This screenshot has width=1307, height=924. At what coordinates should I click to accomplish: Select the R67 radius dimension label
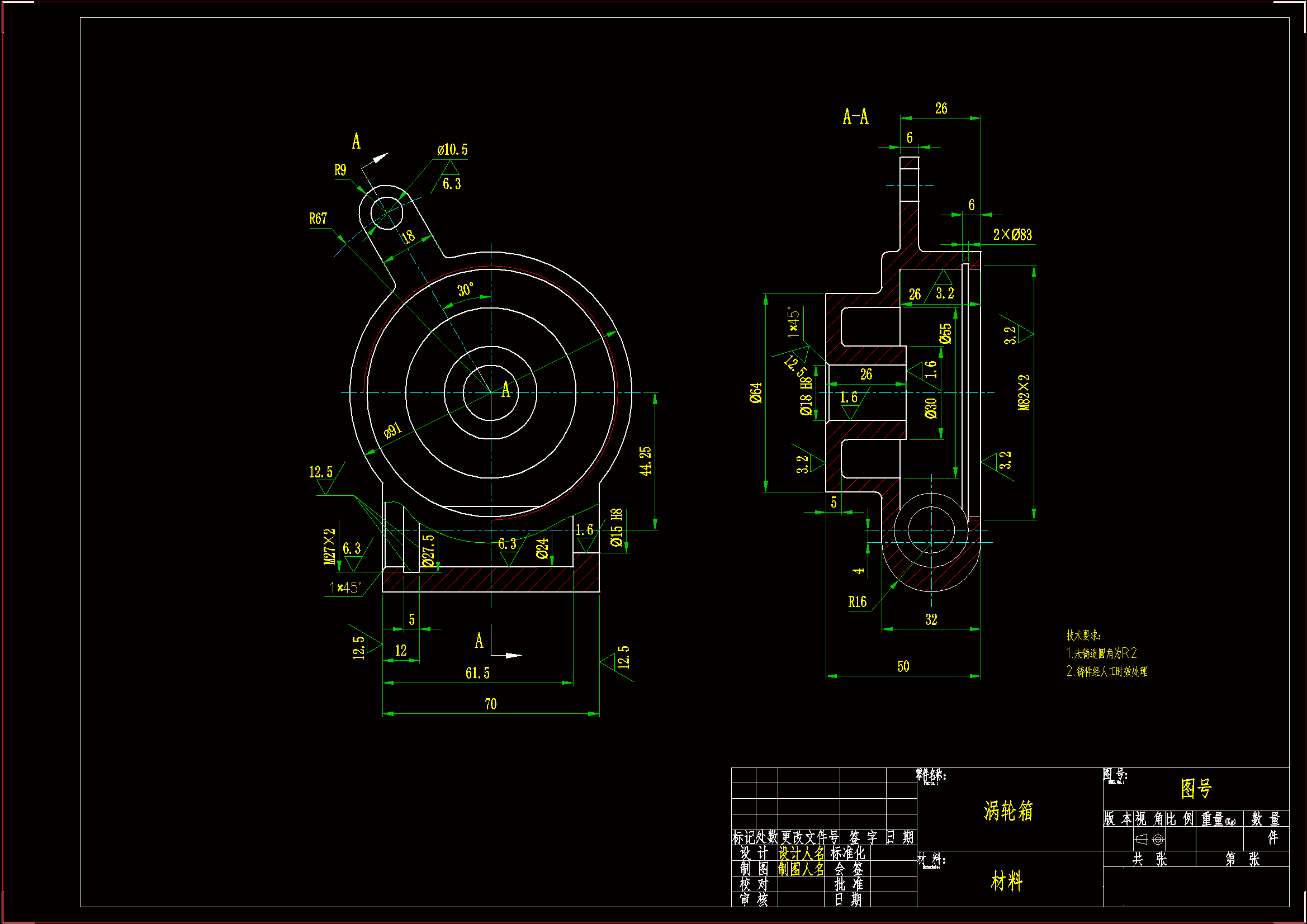point(318,219)
